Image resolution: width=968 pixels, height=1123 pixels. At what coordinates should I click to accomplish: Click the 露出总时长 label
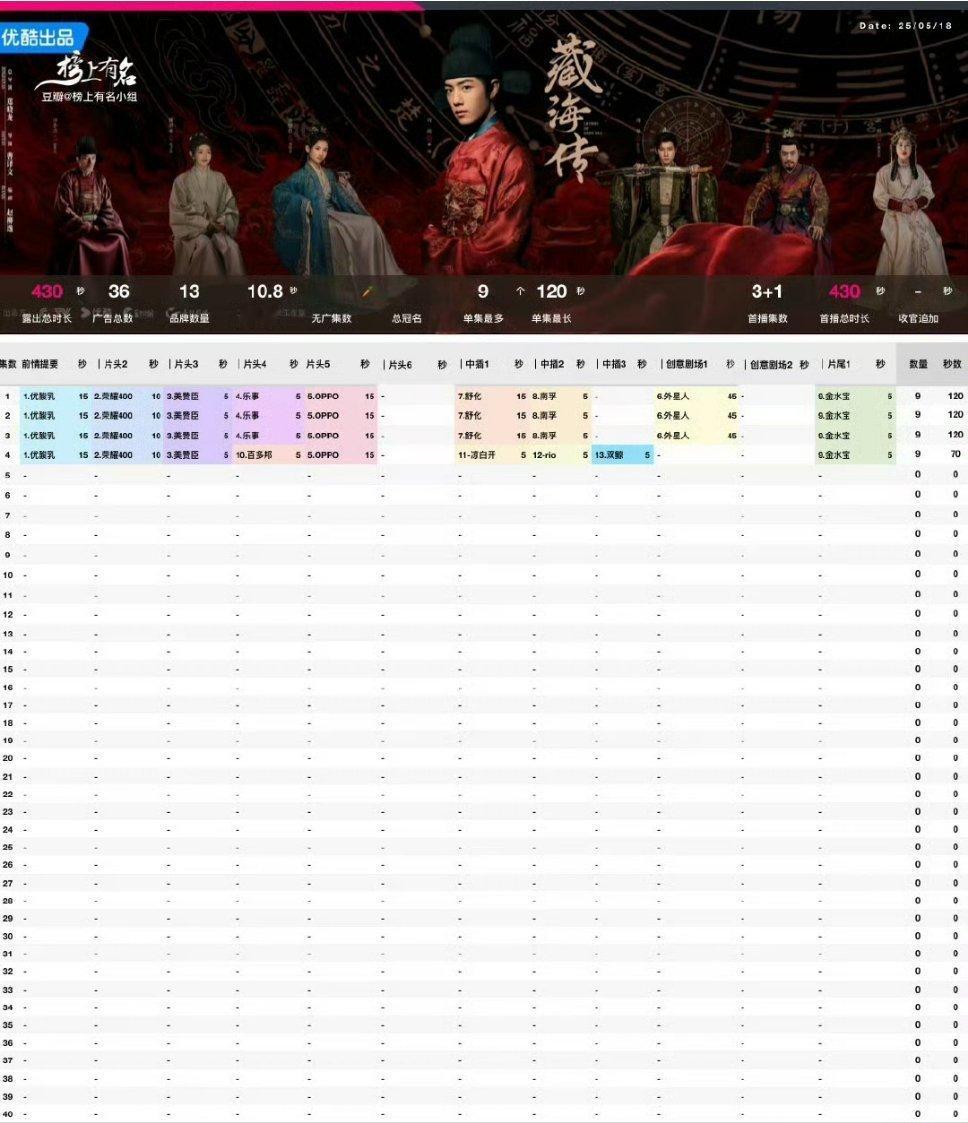tap(47, 318)
